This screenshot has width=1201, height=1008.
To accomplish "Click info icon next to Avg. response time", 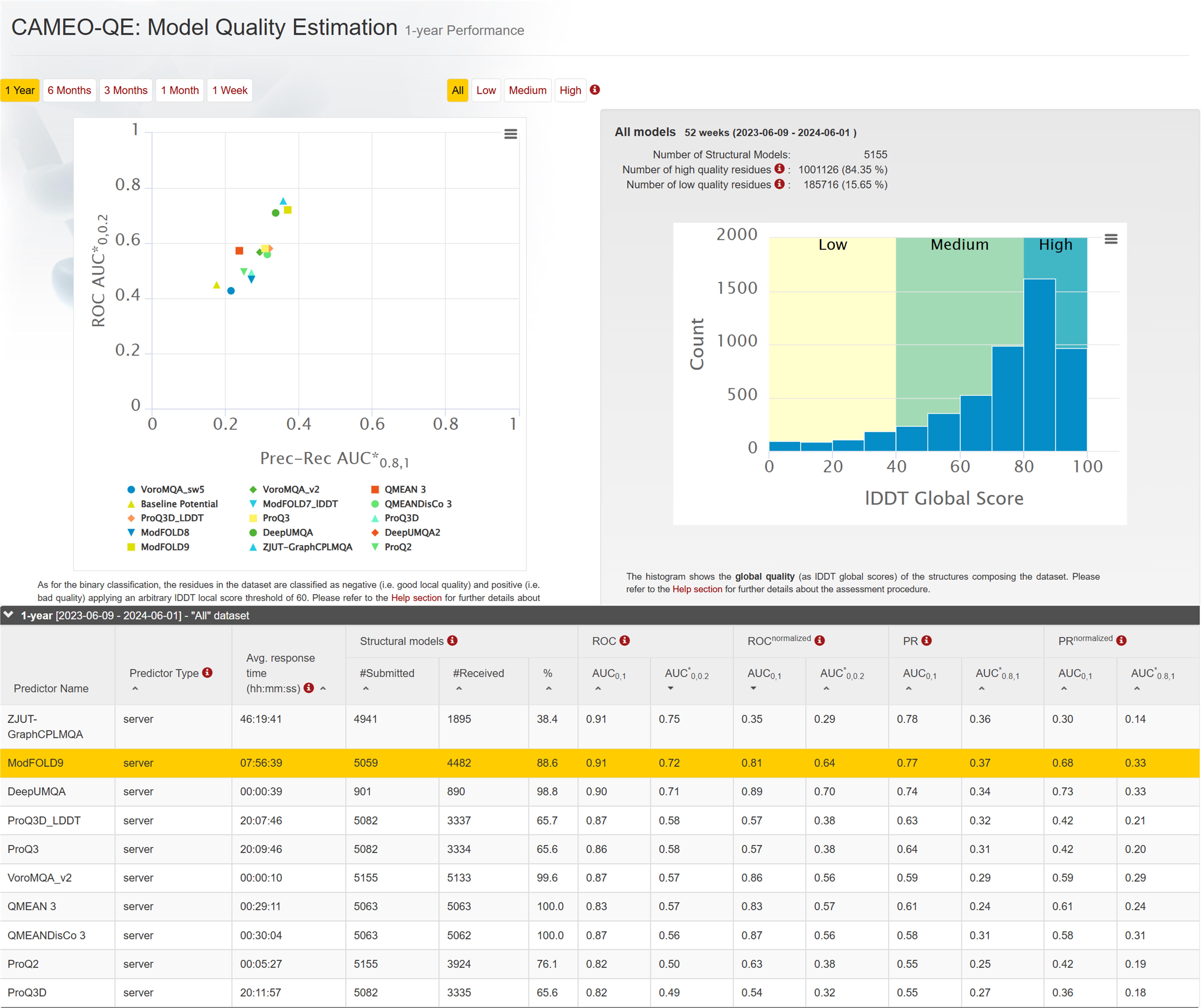I will point(309,688).
